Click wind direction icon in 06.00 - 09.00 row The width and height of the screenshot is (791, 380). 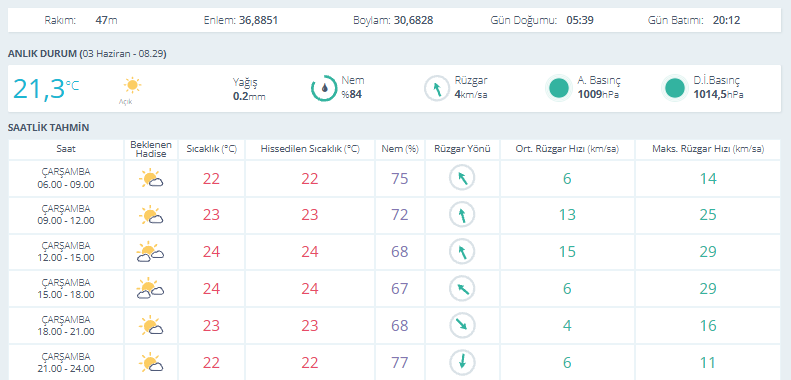pyautogui.click(x=462, y=179)
